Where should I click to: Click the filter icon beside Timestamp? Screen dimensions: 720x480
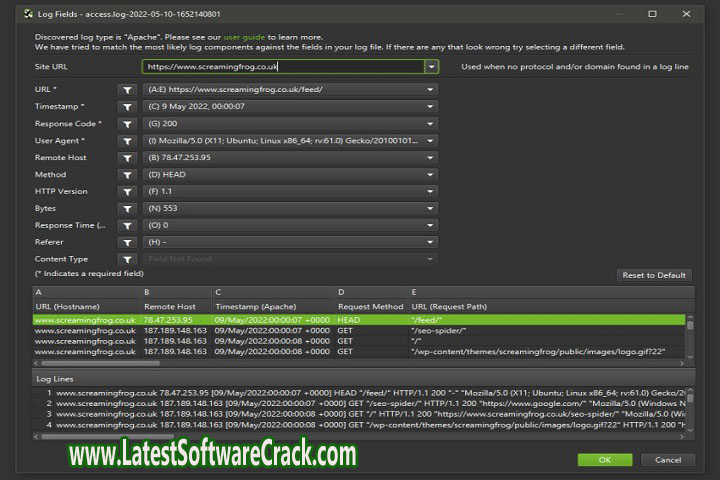coord(128,106)
